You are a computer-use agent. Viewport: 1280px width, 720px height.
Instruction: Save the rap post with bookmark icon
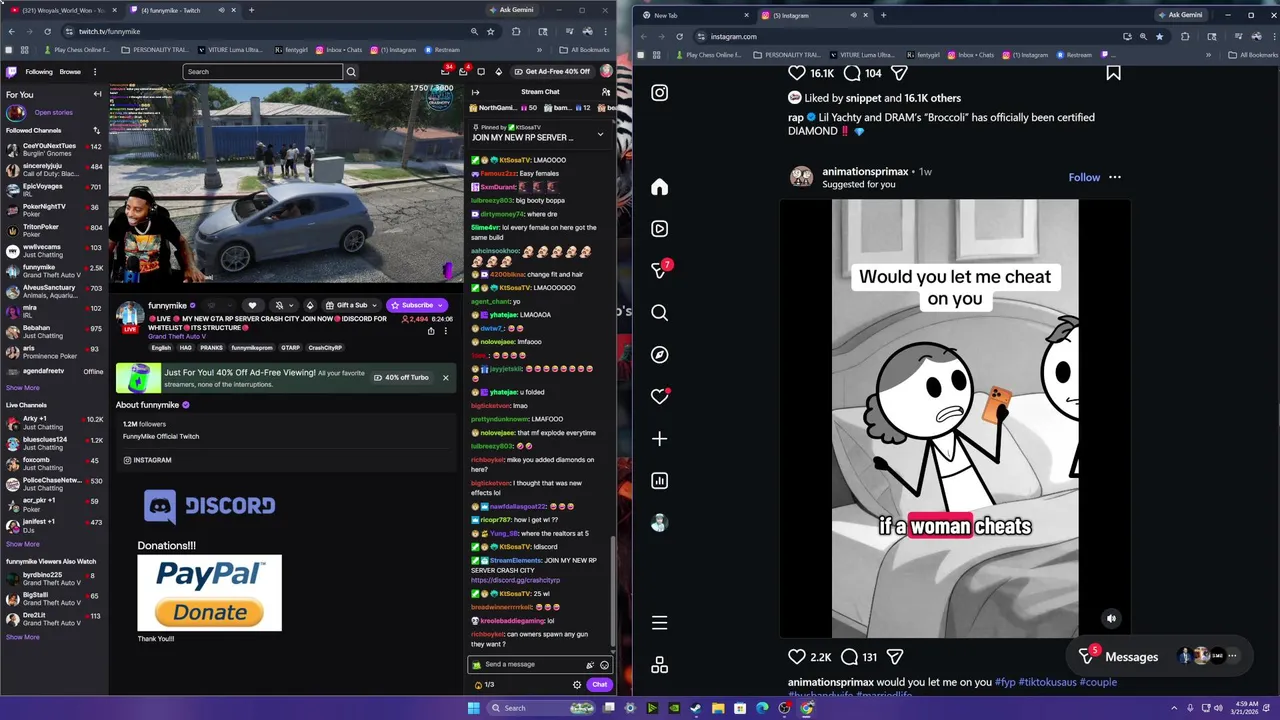tap(1113, 73)
